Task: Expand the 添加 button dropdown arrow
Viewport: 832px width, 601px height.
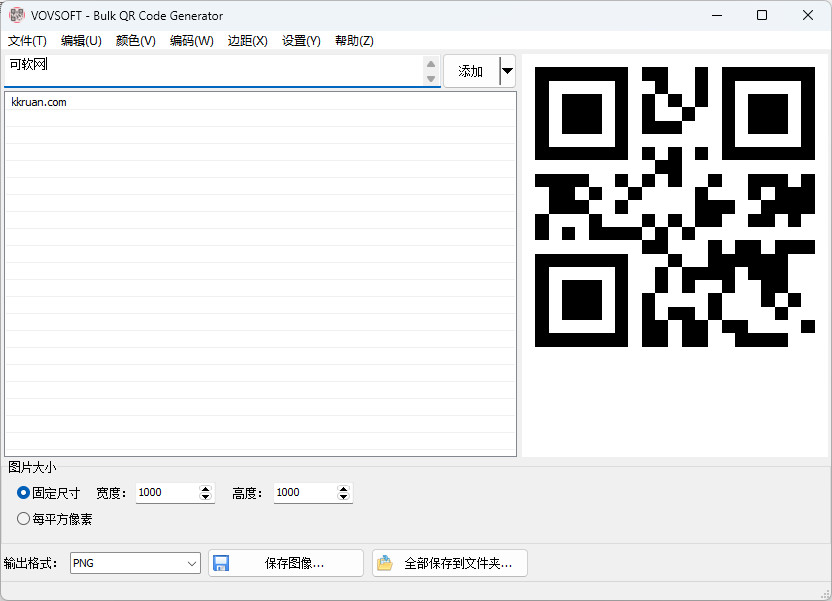Action: tap(507, 71)
